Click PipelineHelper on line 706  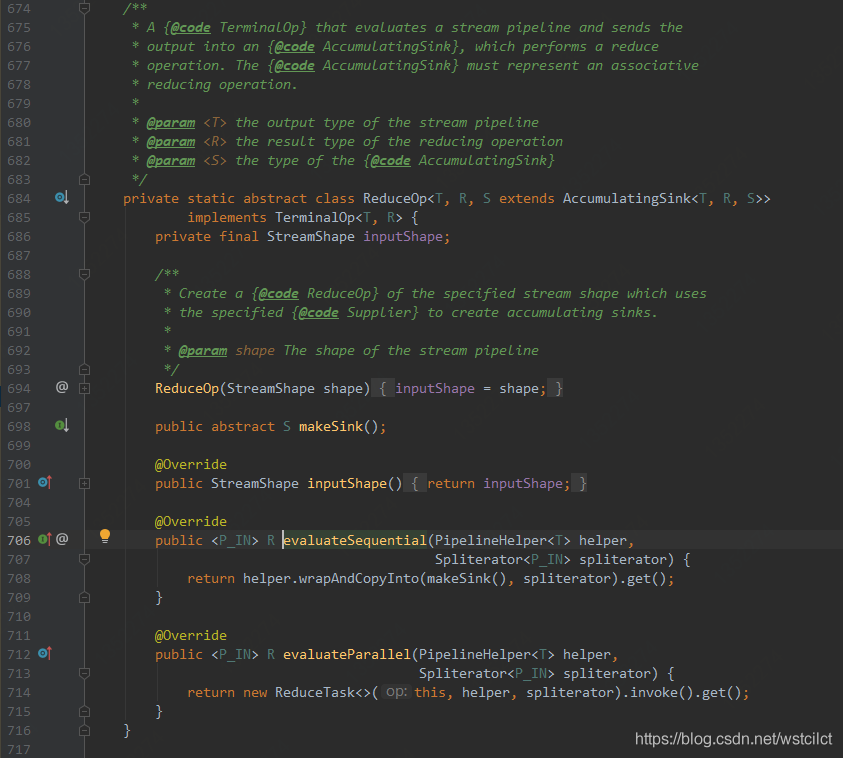491,541
